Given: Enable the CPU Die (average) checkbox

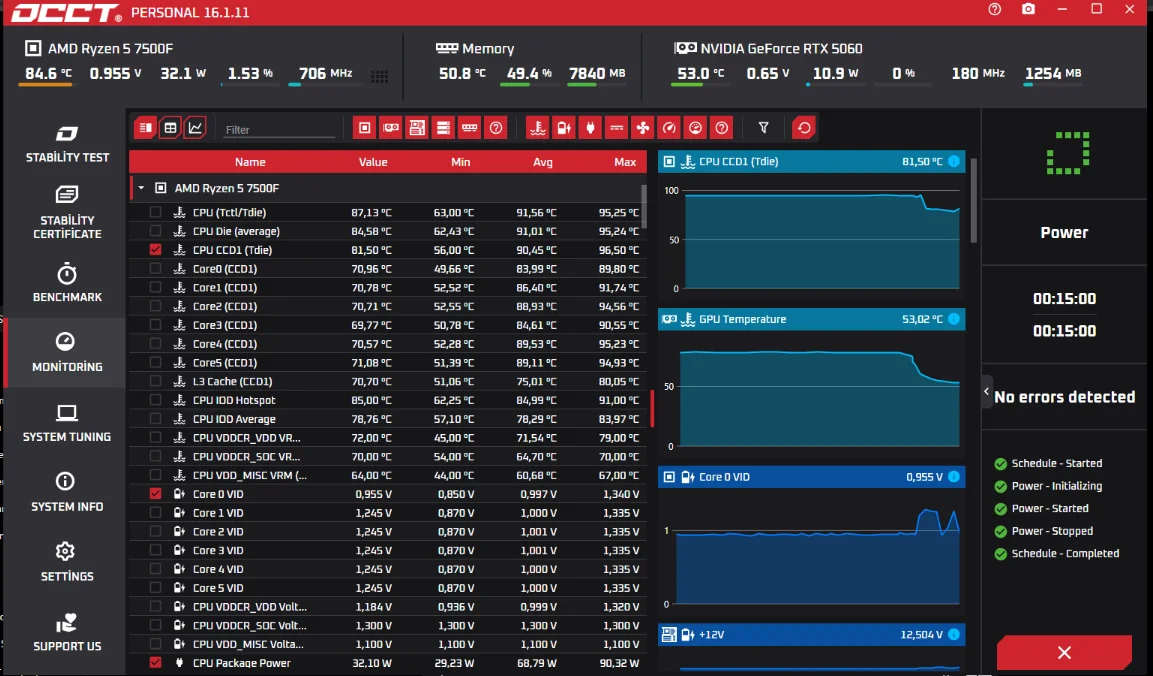Looking at the screenshot, I should coord(155,231).
